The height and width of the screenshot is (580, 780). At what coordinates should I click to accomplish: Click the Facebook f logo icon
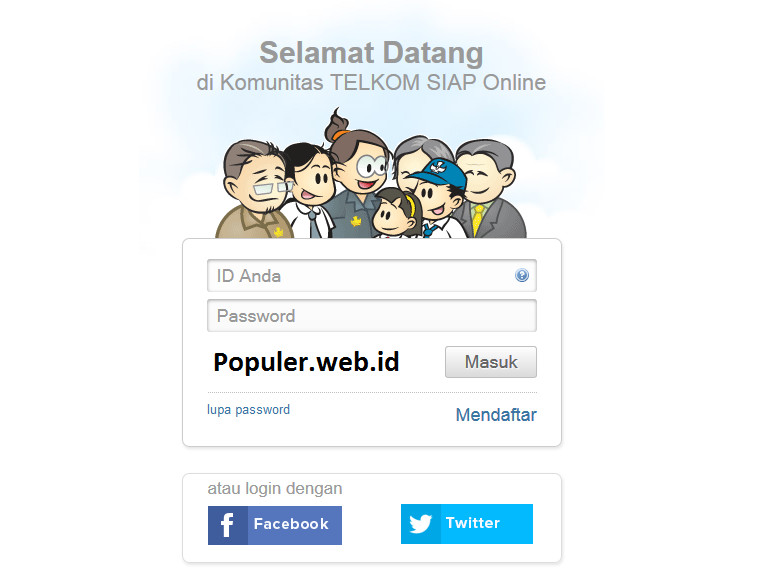pyautogui.click(x=227, y=525)
